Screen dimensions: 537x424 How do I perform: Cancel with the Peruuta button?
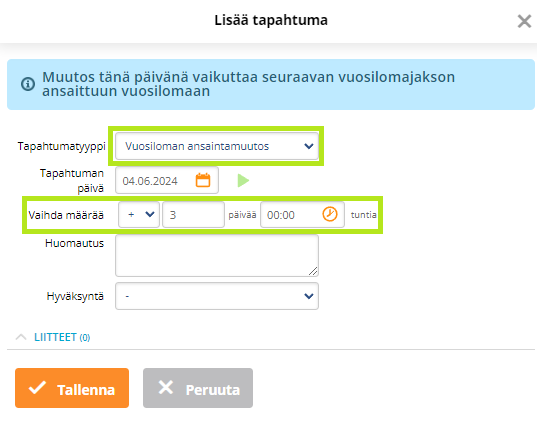(x=198, y=388)
